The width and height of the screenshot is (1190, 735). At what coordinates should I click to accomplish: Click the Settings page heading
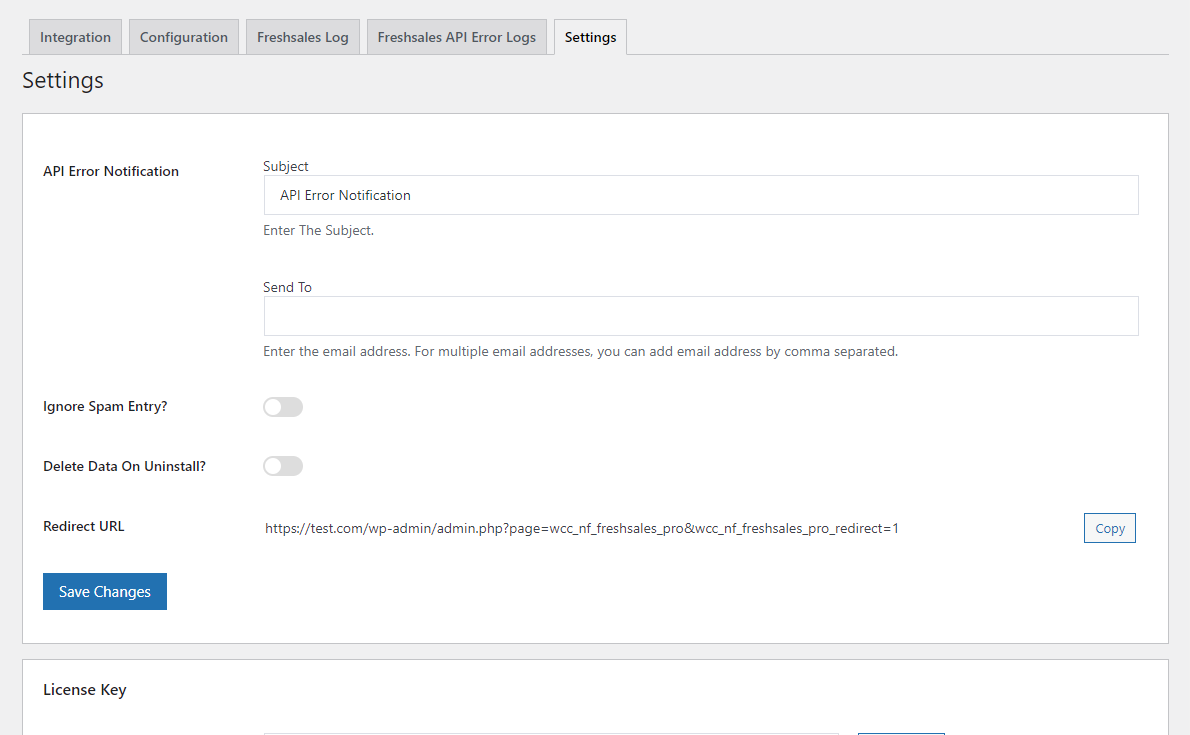point(63,80)
